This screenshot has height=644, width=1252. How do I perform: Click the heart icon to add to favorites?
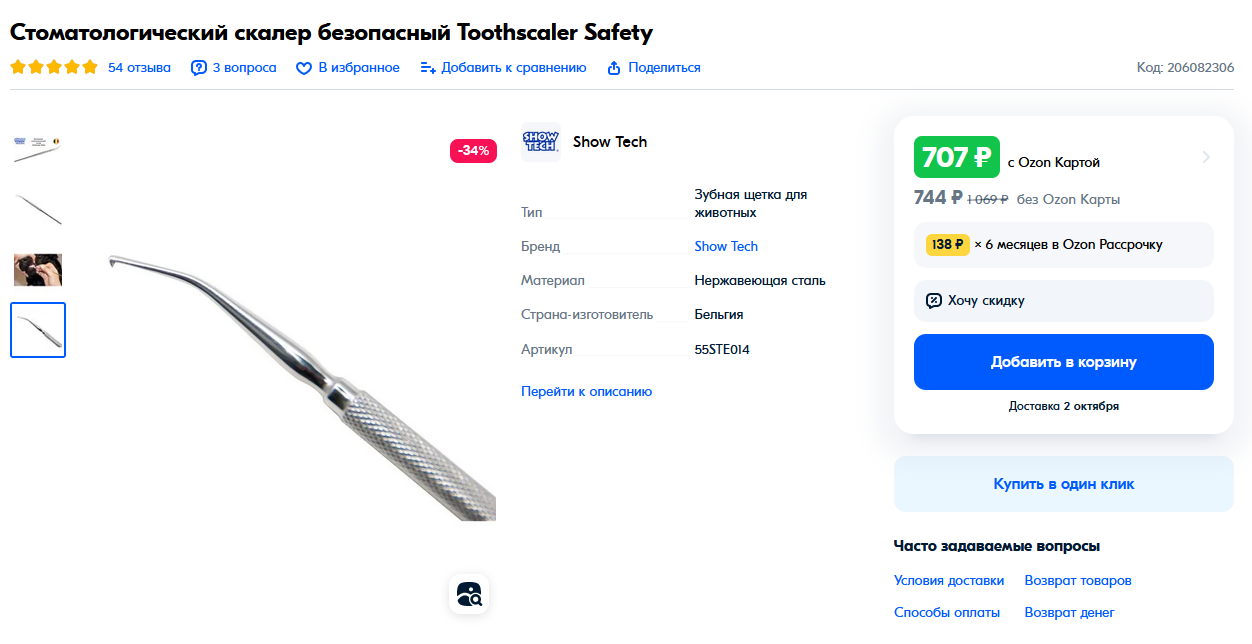pyautogui.click(x=304, y=68)
